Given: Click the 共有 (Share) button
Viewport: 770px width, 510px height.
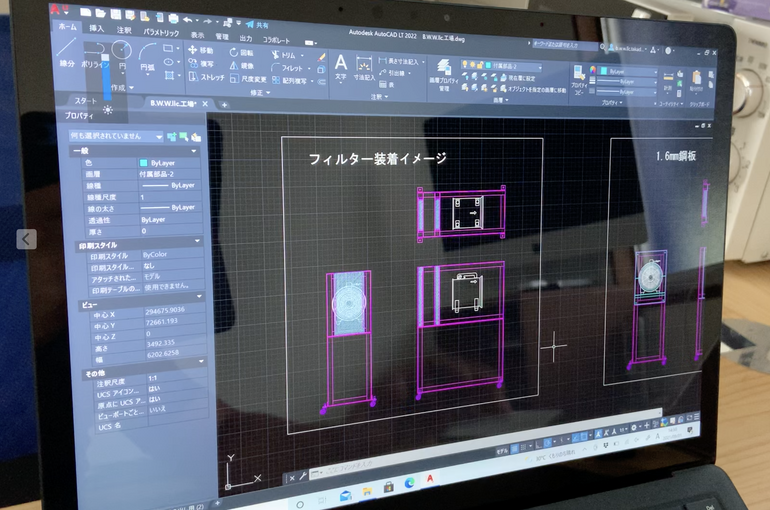Looking at the screenshot, I should pos(257,25).
